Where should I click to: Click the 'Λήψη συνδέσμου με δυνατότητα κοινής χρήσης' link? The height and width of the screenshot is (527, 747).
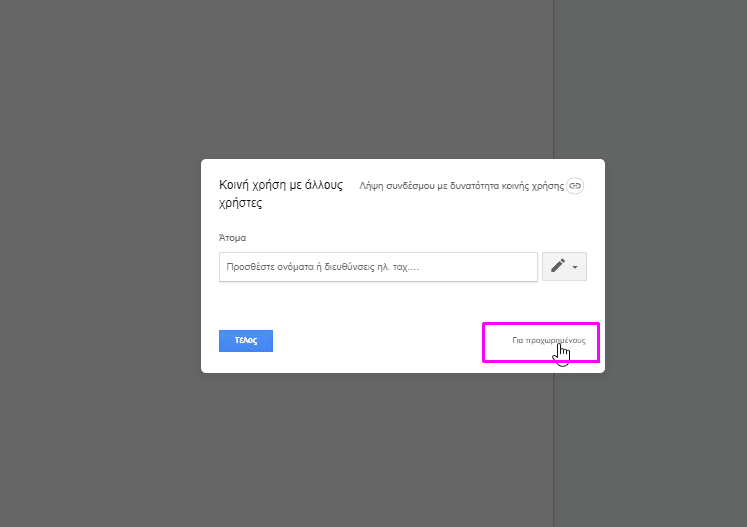click(x=461, y=186)
